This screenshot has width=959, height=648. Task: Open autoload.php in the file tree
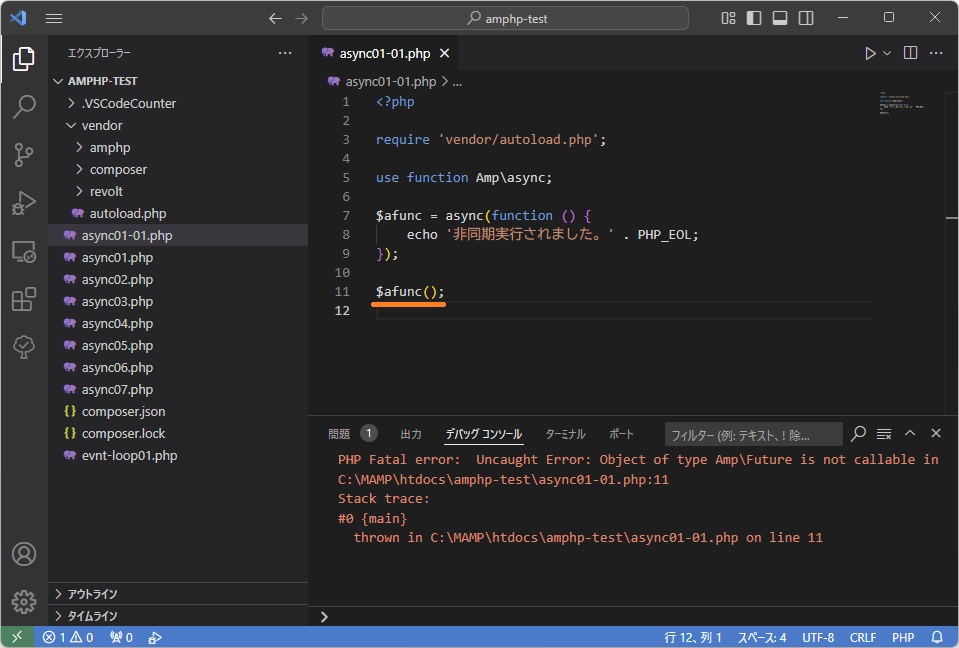point(178,213)
